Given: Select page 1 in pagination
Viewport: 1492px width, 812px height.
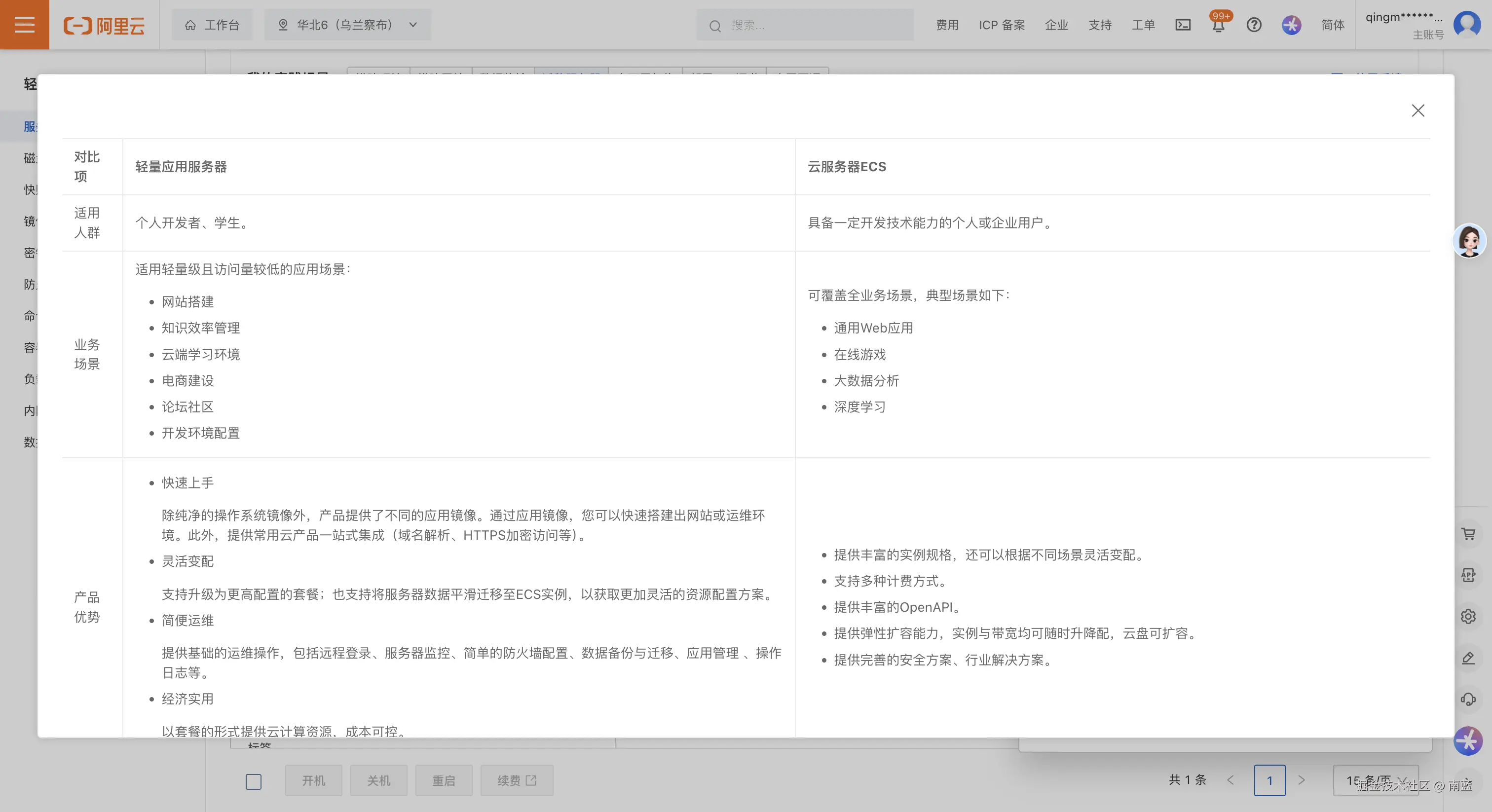Looking at the screenshot, I should pos(1269,780).
